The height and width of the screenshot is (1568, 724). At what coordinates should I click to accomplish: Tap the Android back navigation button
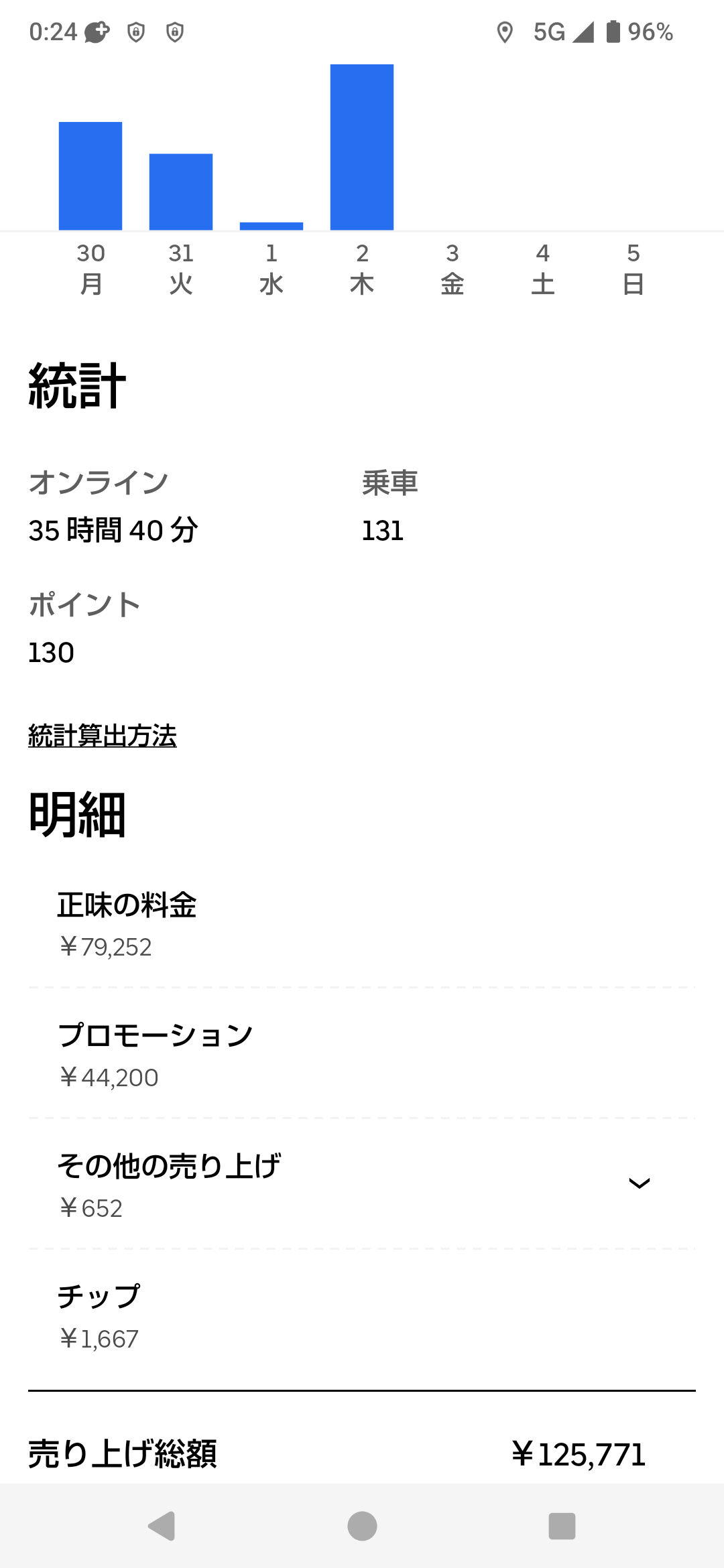tap(162, 1526)
